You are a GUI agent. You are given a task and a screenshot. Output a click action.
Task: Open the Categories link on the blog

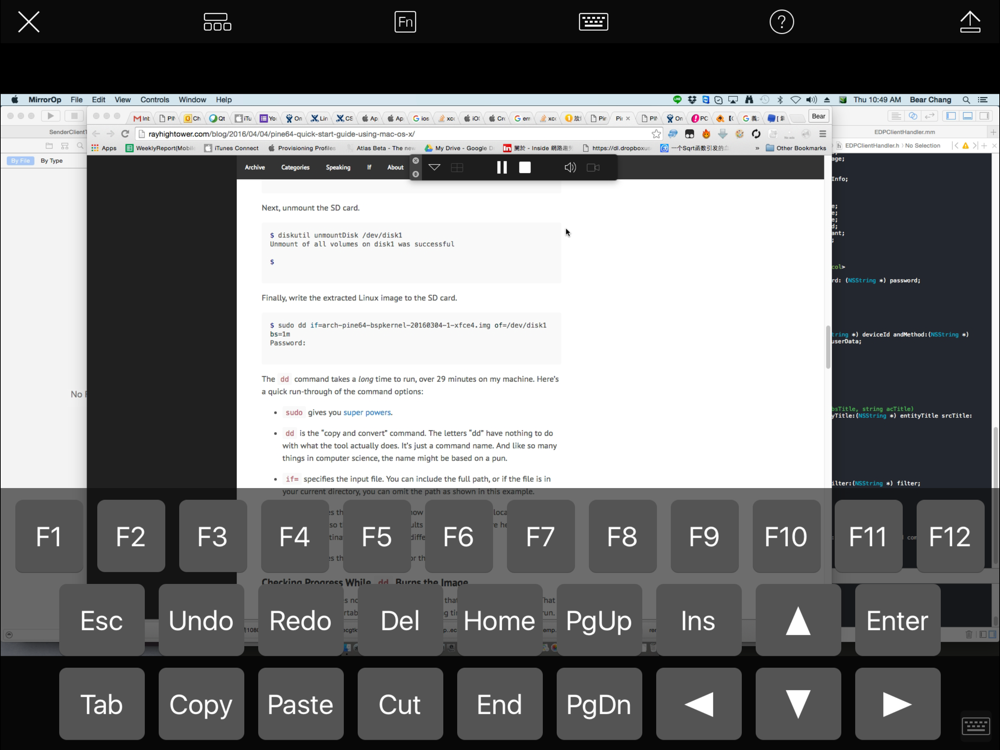[x=295, y=167]
